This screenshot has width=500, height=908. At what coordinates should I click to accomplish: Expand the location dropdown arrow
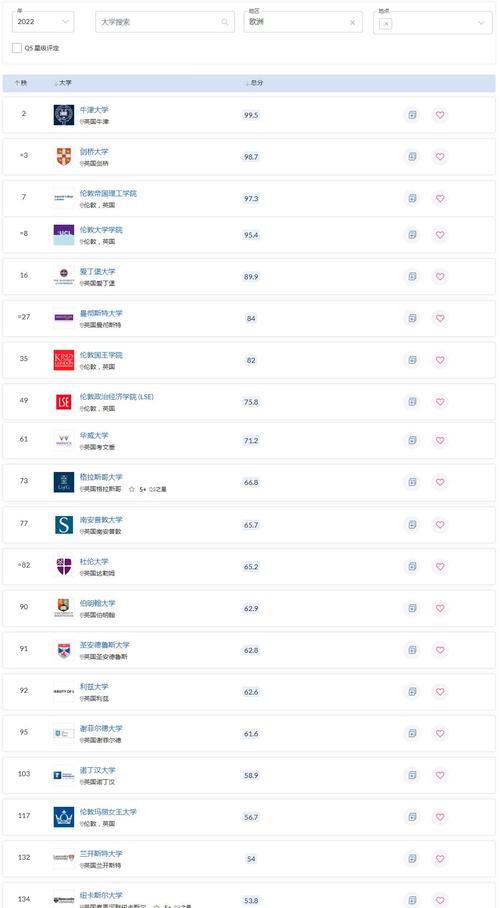[x=481, y=23]
